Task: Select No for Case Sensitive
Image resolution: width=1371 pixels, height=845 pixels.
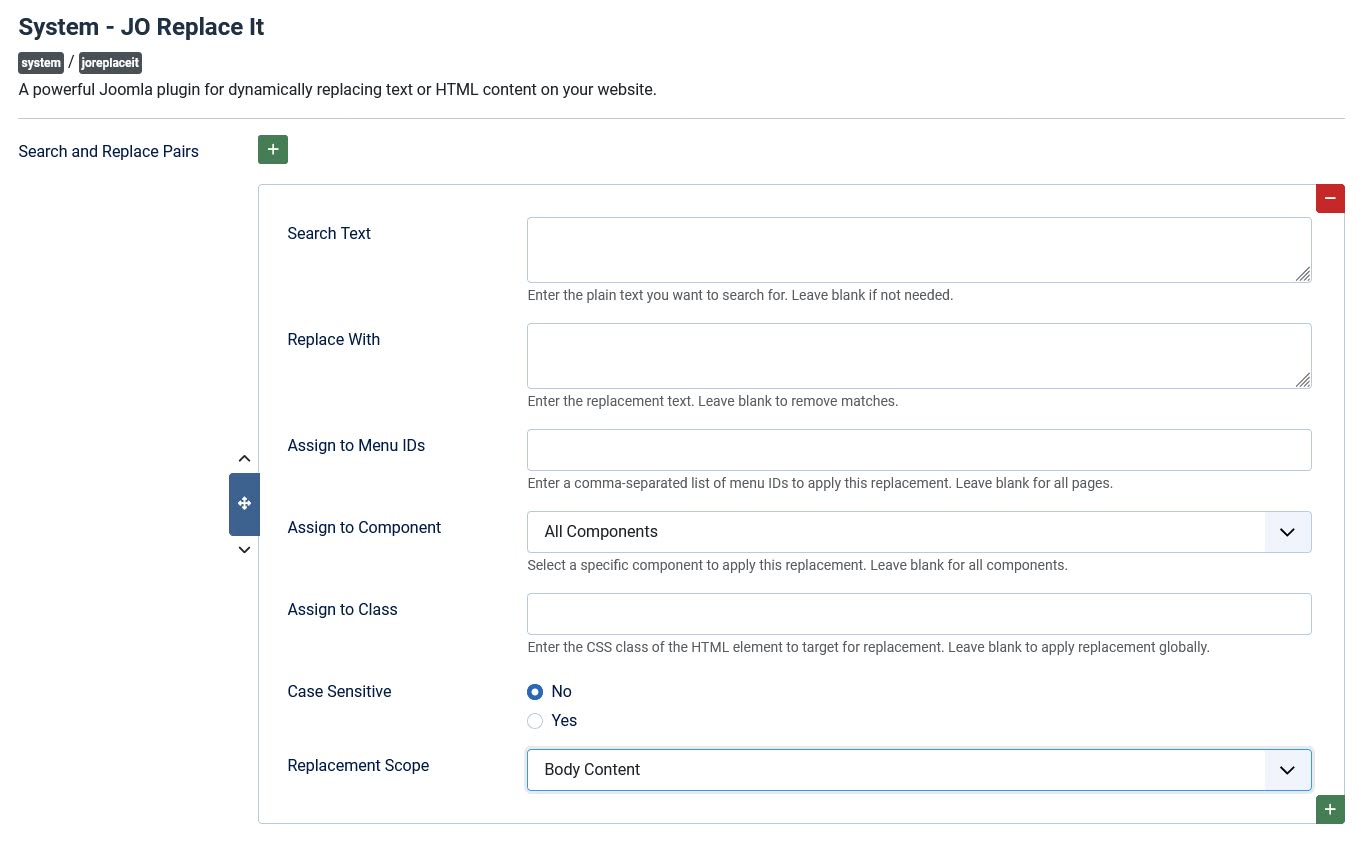Action: [x=536, y=692]
